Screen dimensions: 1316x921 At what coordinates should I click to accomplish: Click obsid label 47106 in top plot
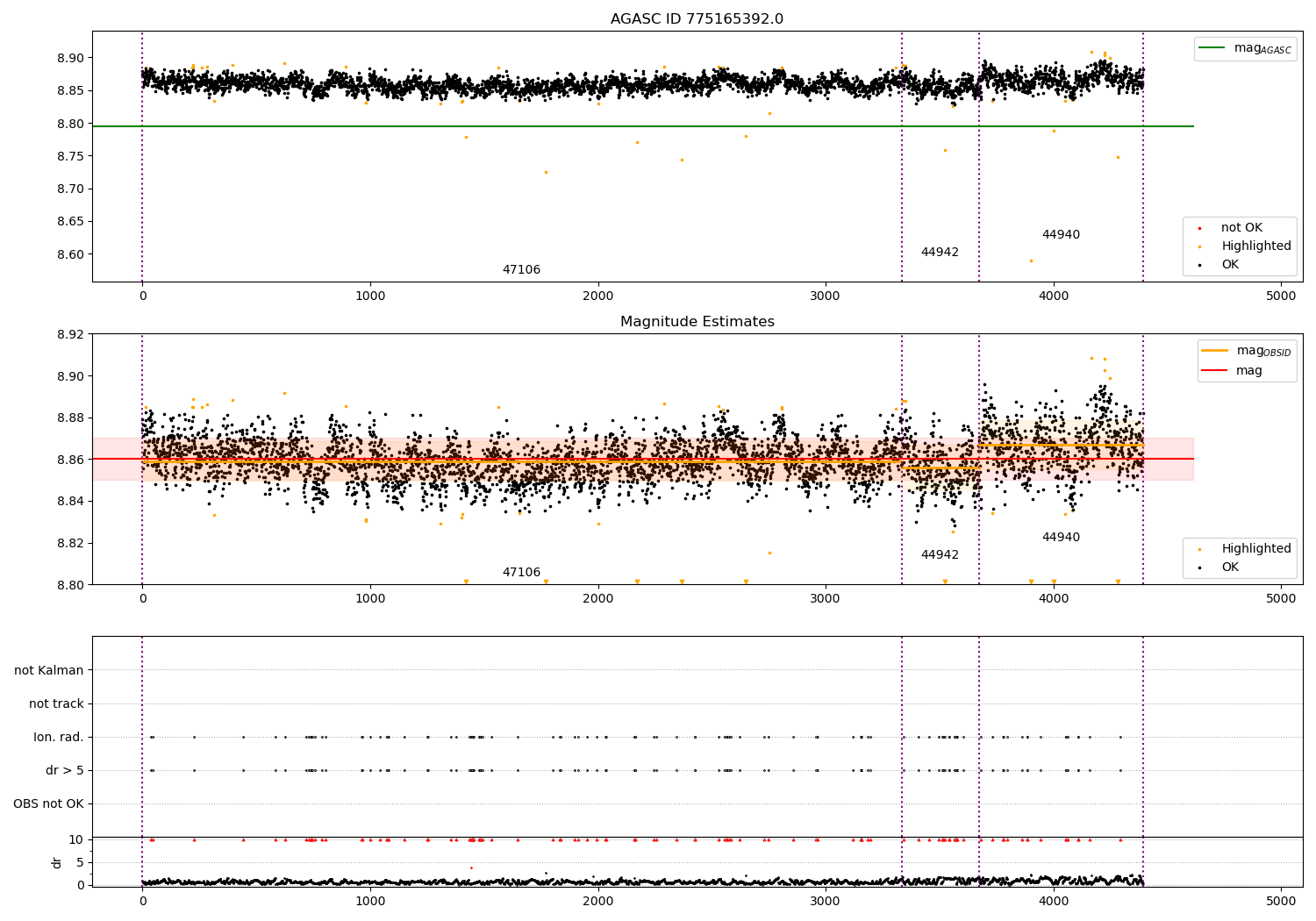pos(521,270)
